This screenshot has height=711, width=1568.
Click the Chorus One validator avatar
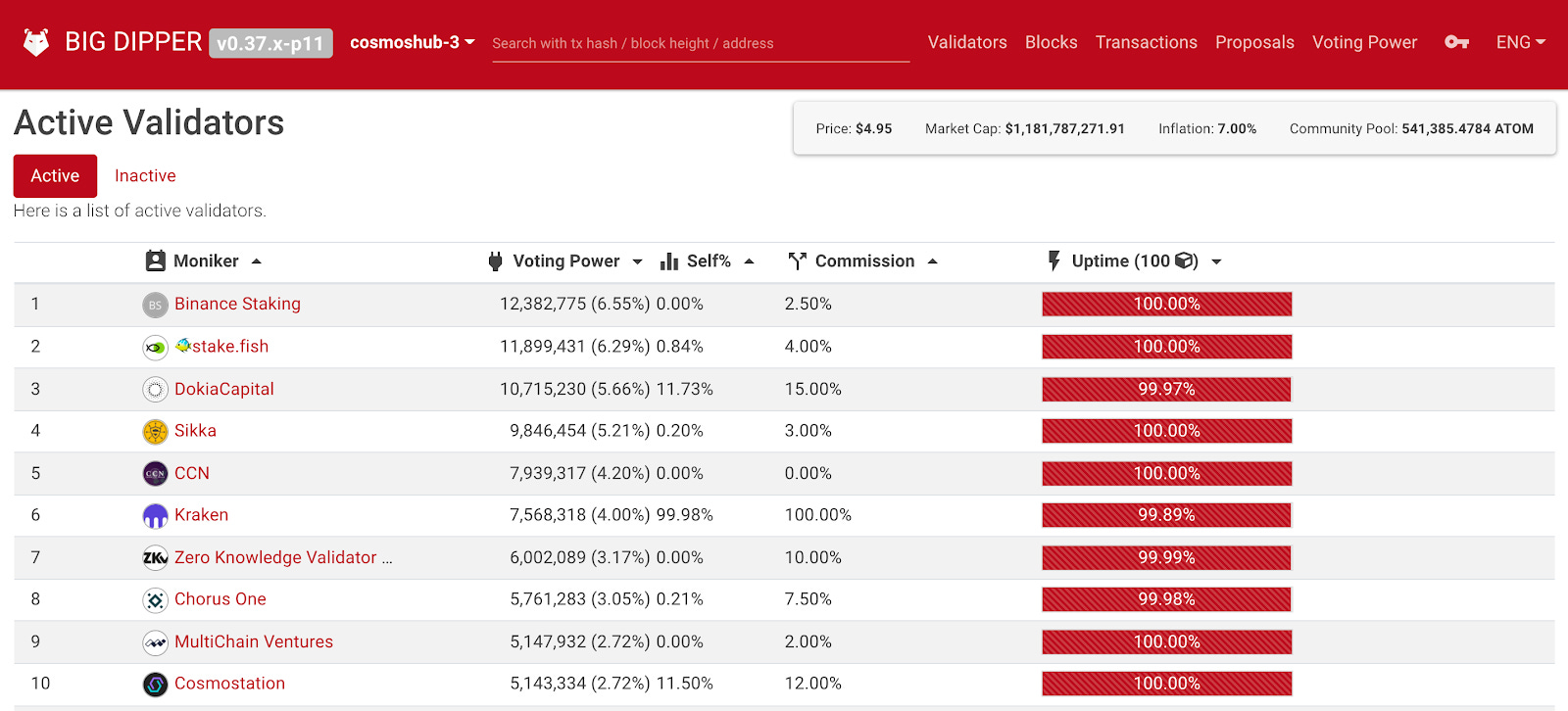[155, 599]
